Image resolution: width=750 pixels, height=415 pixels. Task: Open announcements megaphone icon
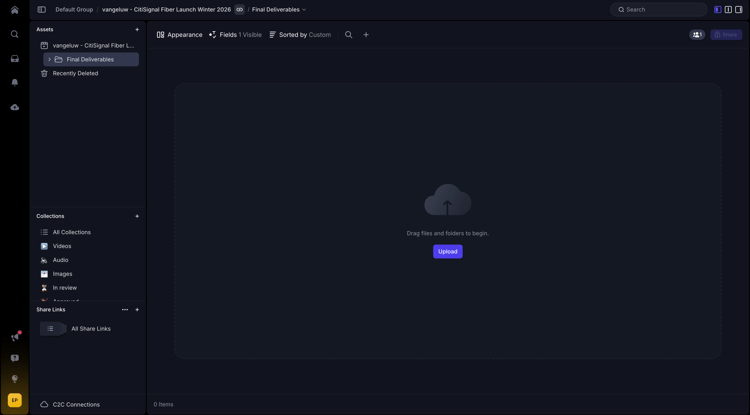pos(14,337)
